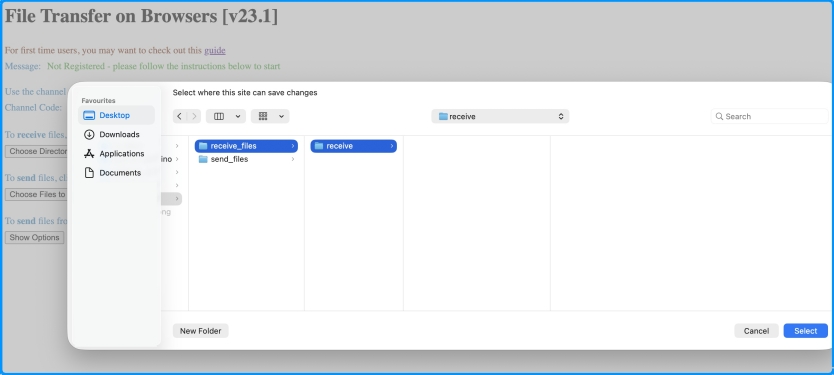Open Documents in the Favourites sidebar
834x375 pixels.
116,173
